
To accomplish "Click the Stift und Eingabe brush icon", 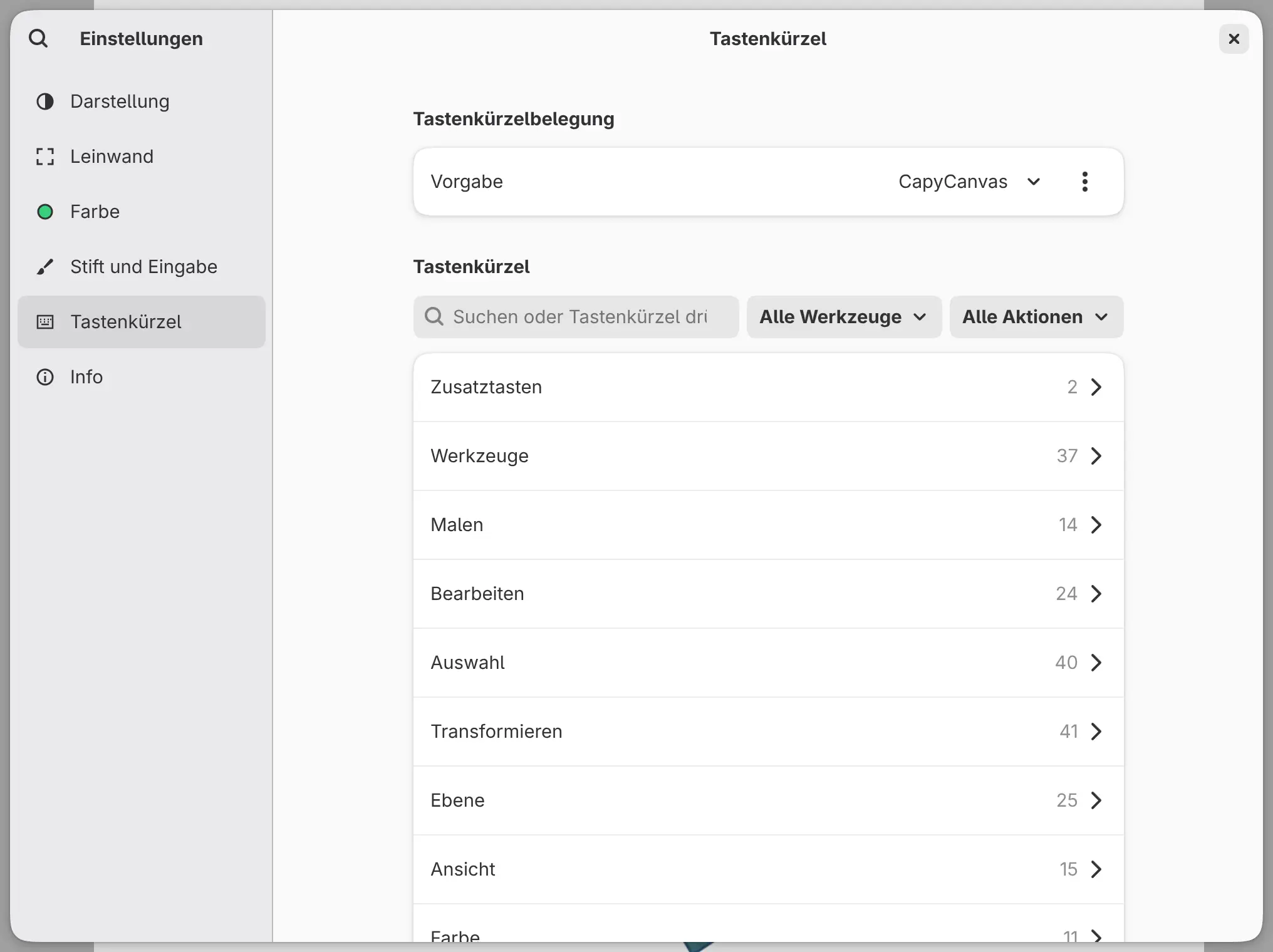I will point(45,267).
